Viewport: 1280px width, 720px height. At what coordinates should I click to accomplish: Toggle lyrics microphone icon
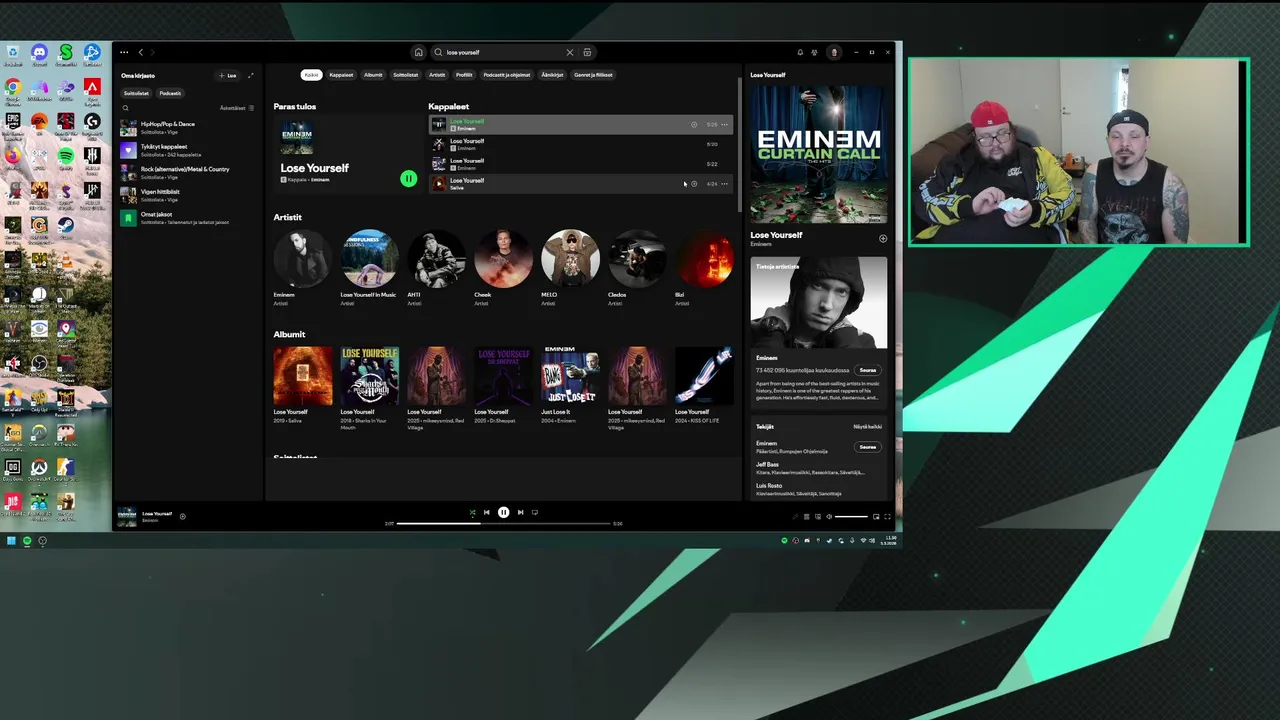(x=796, y=517)
